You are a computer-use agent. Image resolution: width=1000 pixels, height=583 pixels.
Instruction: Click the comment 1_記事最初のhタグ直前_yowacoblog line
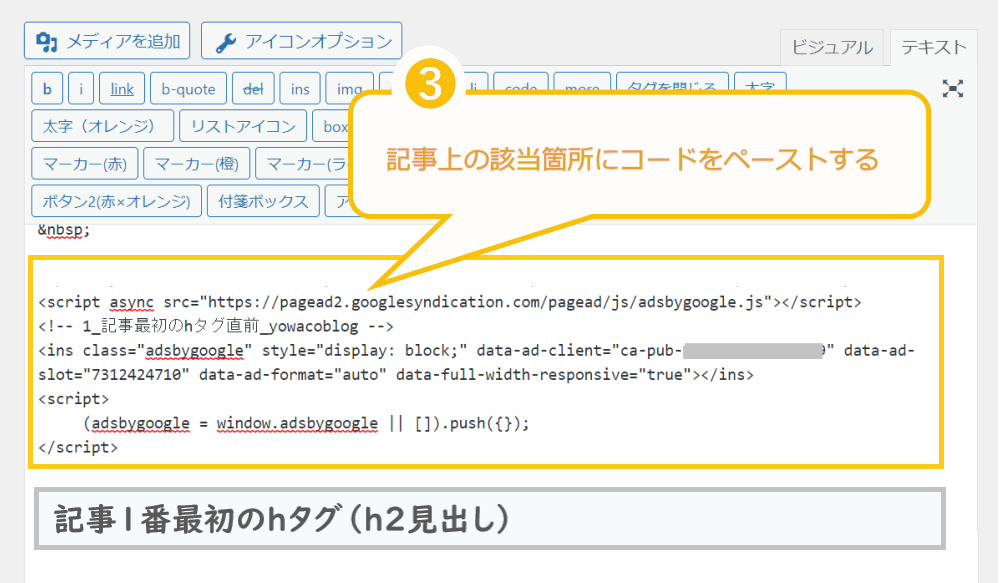pos(216,326)
